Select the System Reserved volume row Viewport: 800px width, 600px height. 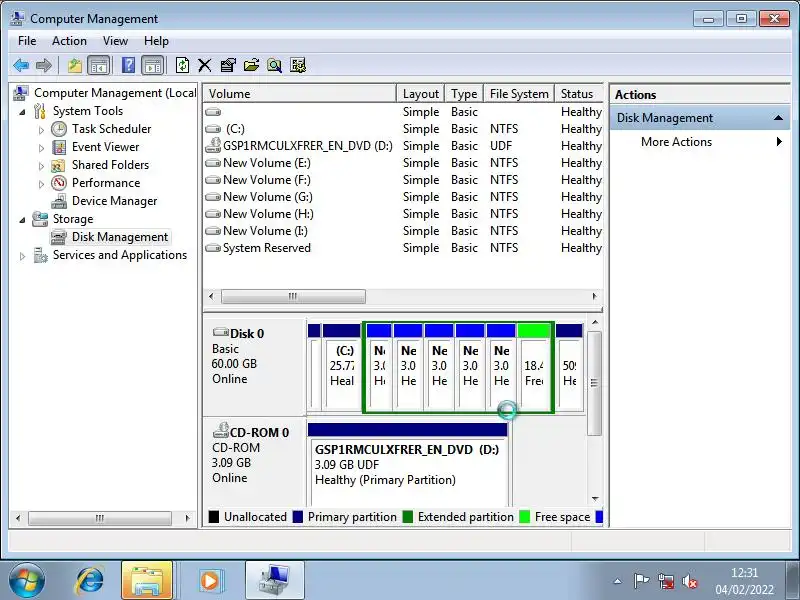coord(403,248)
